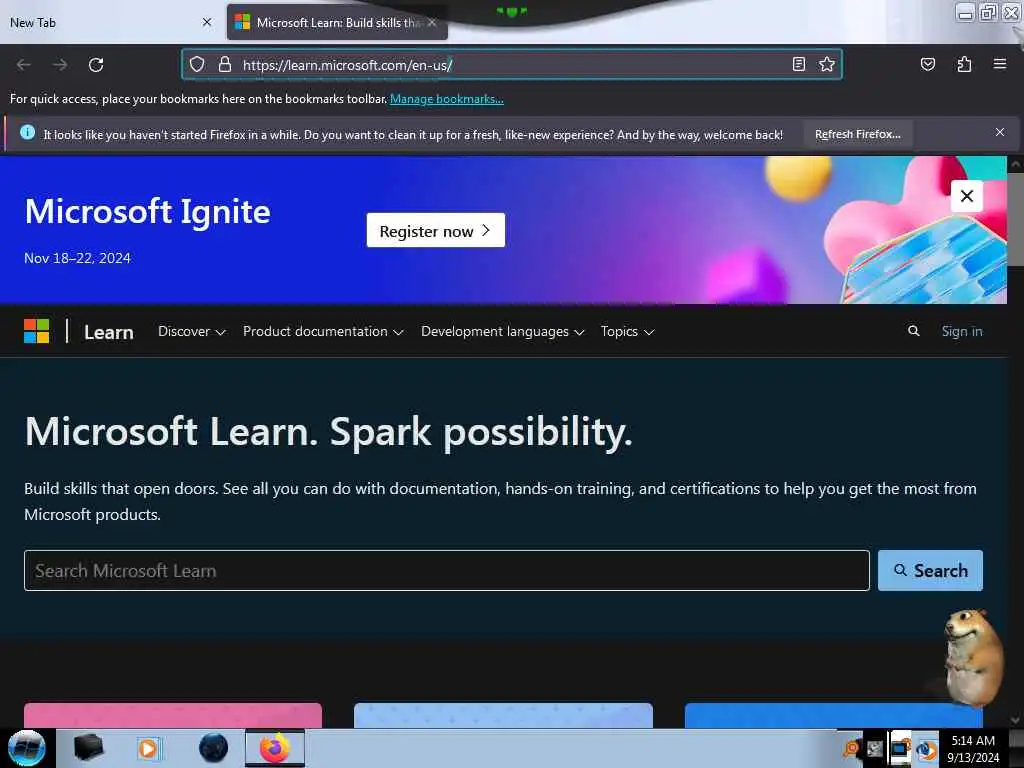1024x768 pixels.
Task: Click the notification info icon
Action: [27, 133]
